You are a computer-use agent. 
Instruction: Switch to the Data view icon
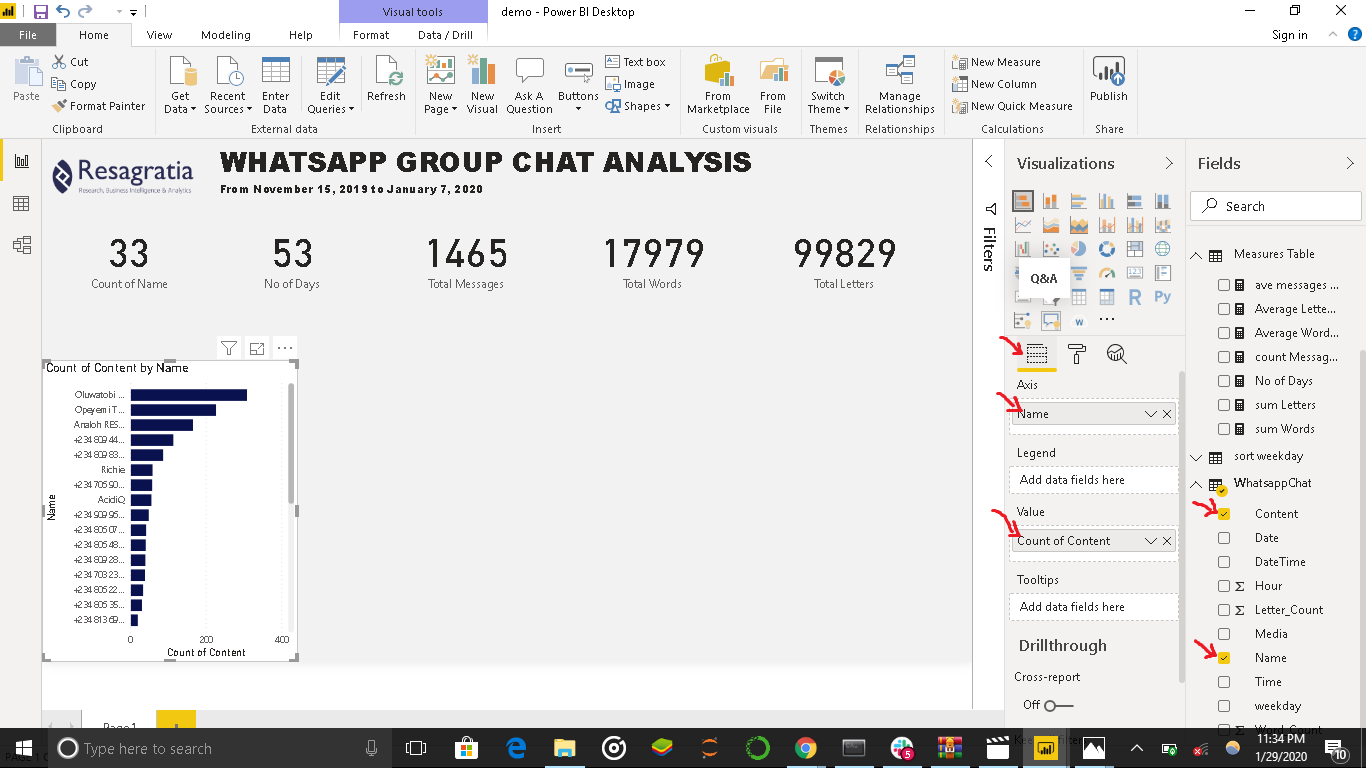(x=21, y=202)
